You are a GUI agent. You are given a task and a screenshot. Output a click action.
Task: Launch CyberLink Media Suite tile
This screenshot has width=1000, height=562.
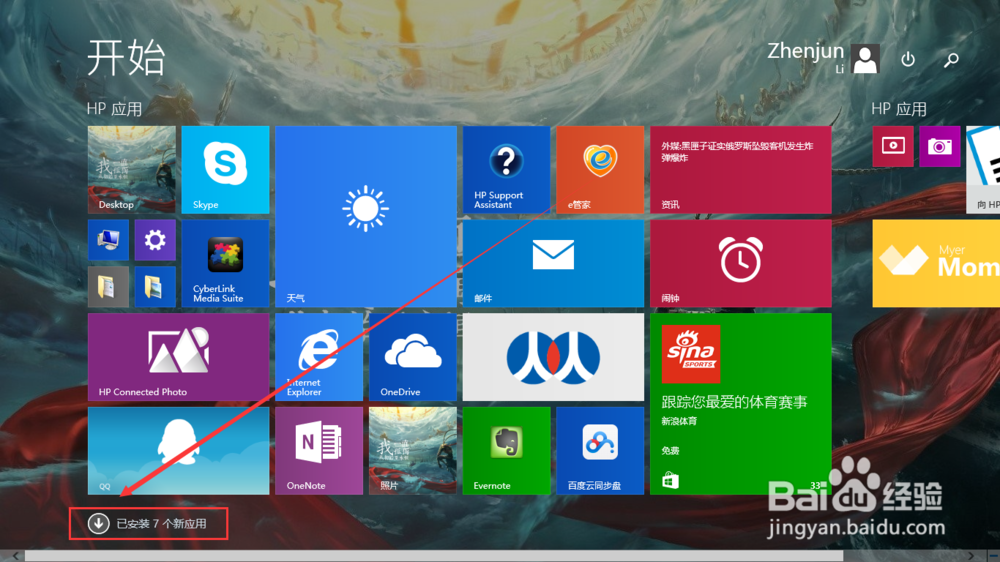(x=225, y=263)
